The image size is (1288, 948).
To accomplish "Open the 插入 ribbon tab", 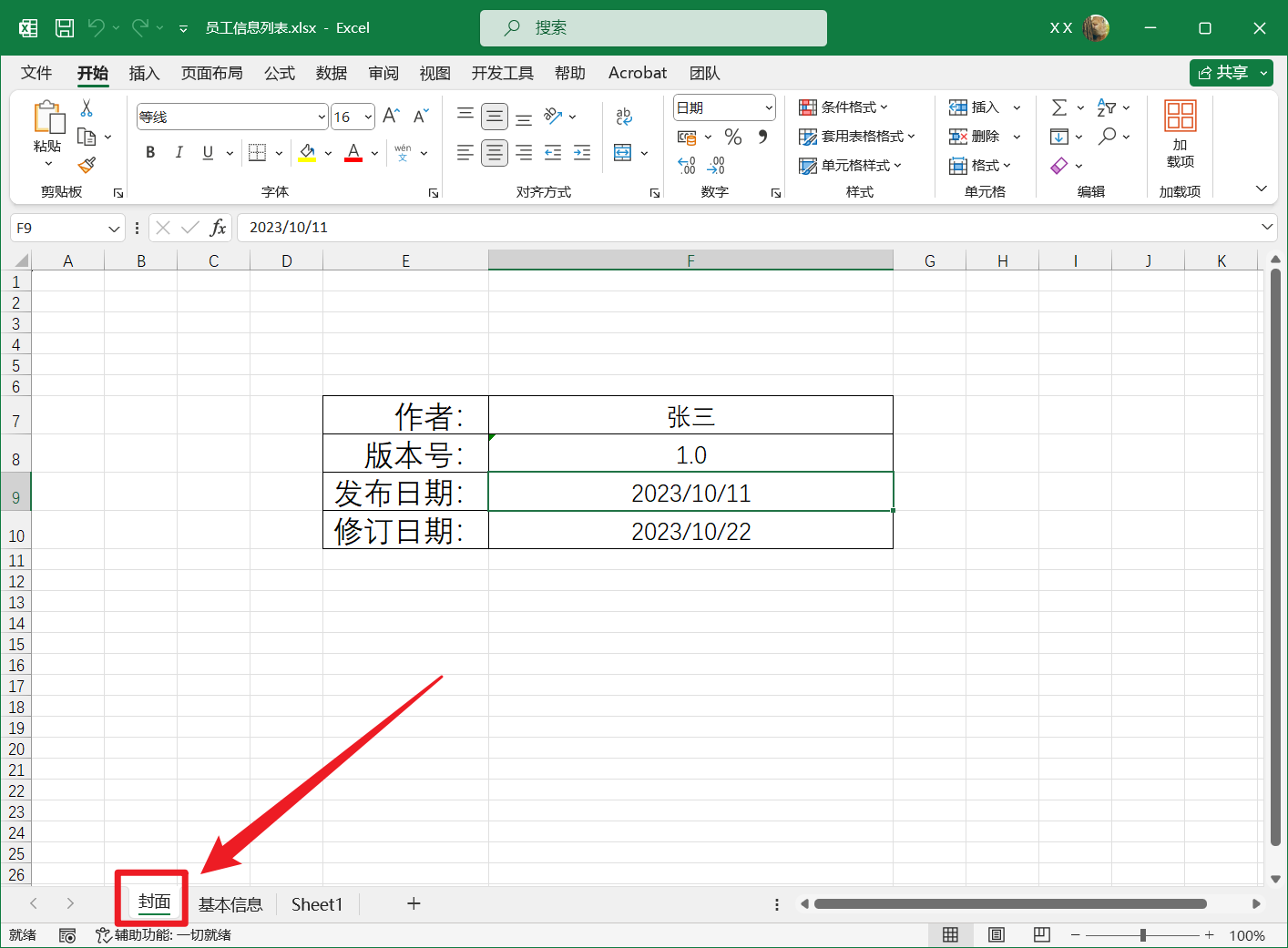I will (x=144, y=73).
